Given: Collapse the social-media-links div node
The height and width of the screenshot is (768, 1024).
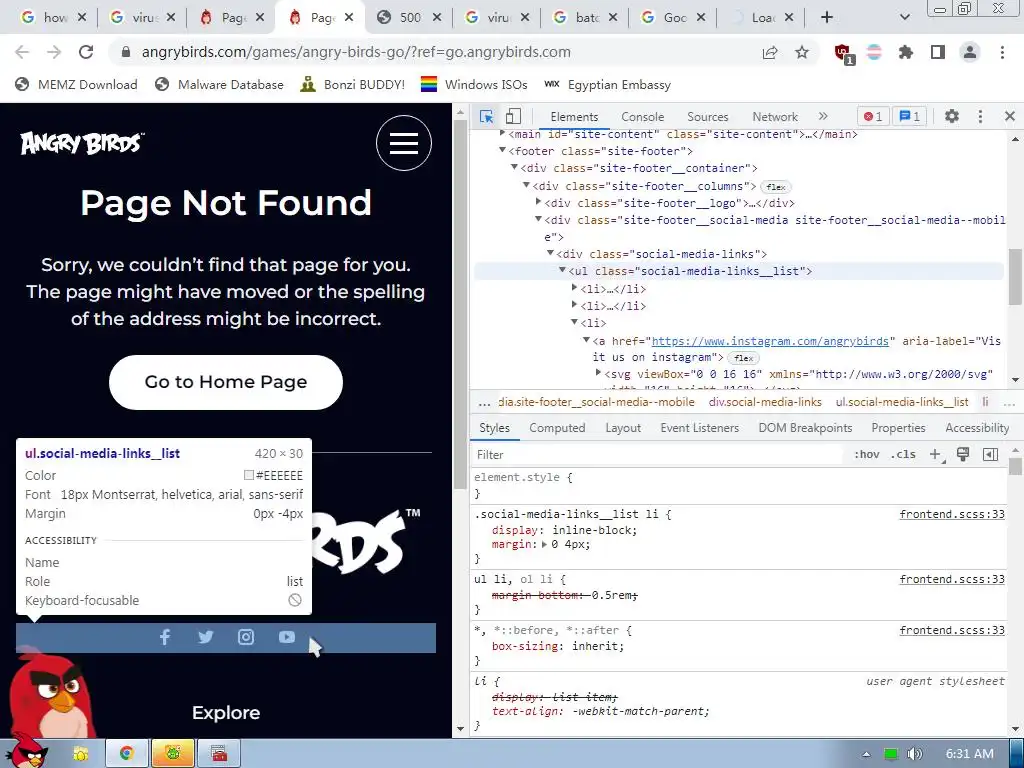Looking at the screenshot, I should (x=550, y=253).
